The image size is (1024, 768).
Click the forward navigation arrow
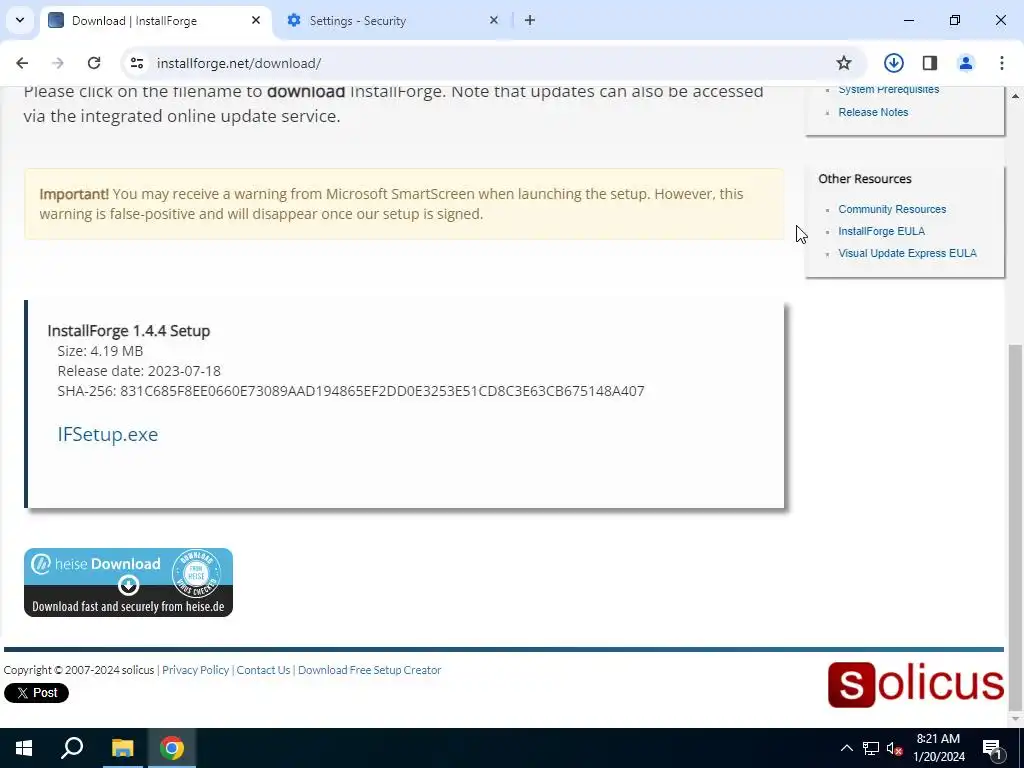[58, 63]
